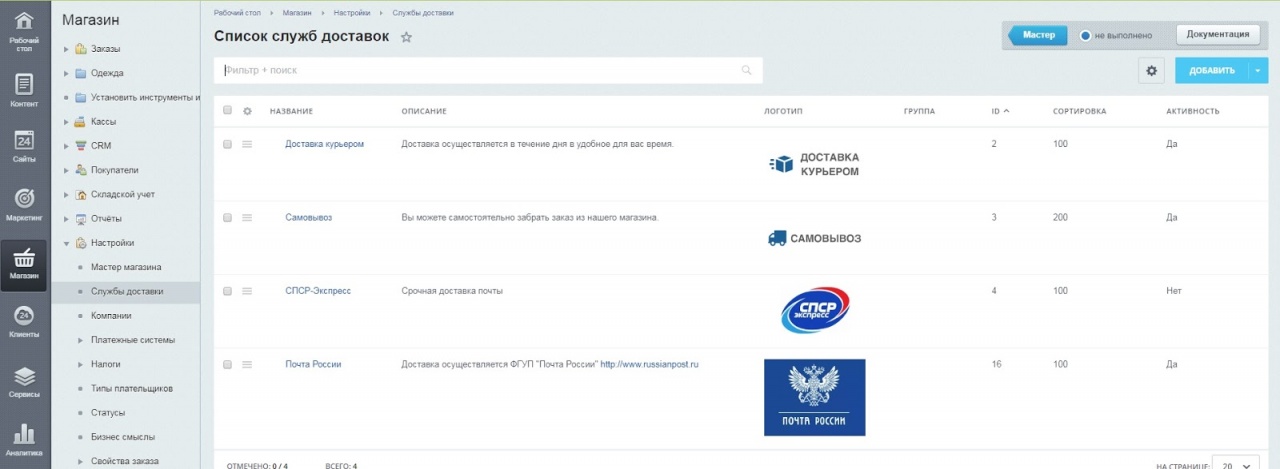Open the Самовывоз service link
The width and height of the screenshot is (1280, 469).
308,217
